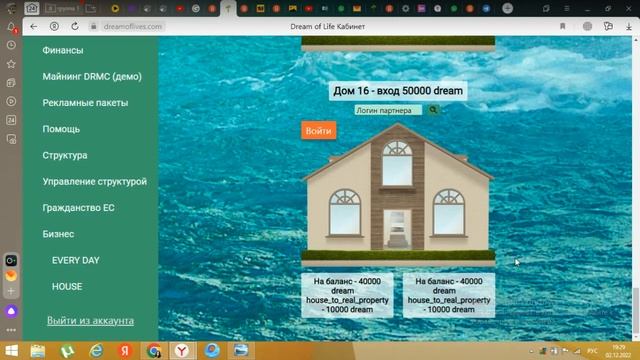Open Yandex home icon beside back arrow
This screenshot has height=360, width=640.
[x=54, y=27]
